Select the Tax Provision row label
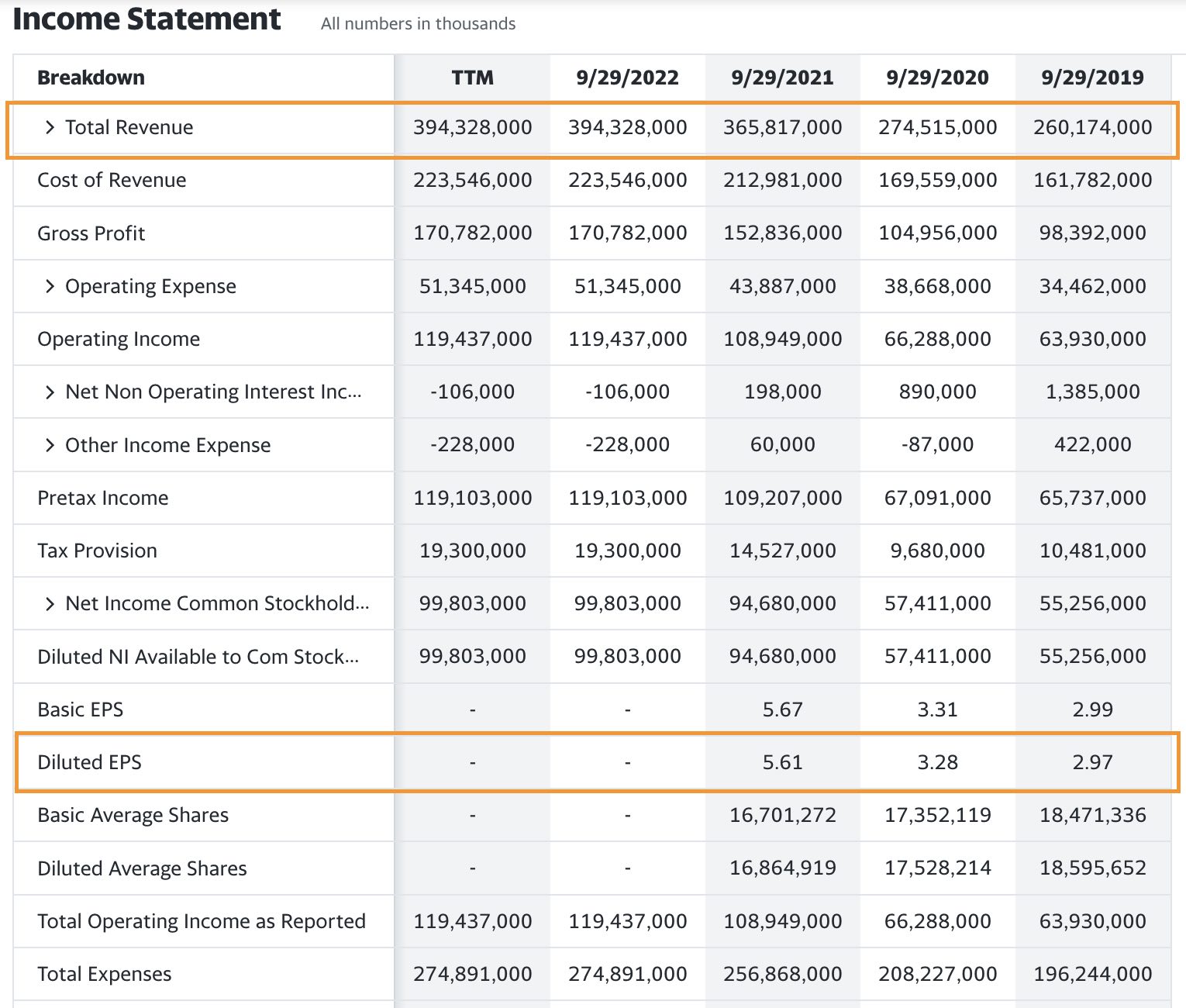 click(96, 551)
